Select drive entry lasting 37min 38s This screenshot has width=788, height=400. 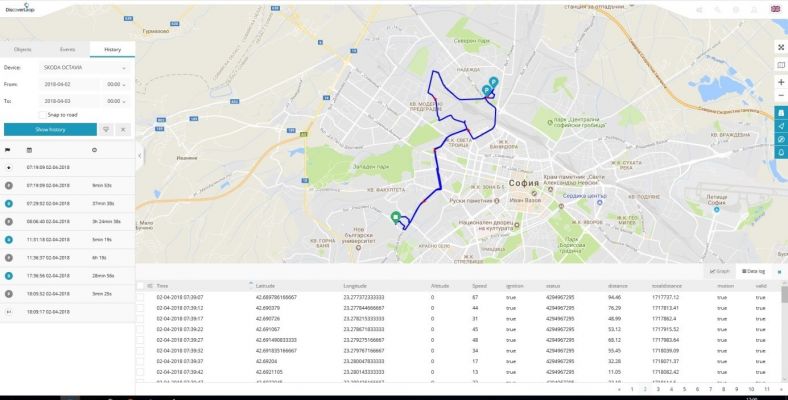pyautogui.click(x=67, y=204)
